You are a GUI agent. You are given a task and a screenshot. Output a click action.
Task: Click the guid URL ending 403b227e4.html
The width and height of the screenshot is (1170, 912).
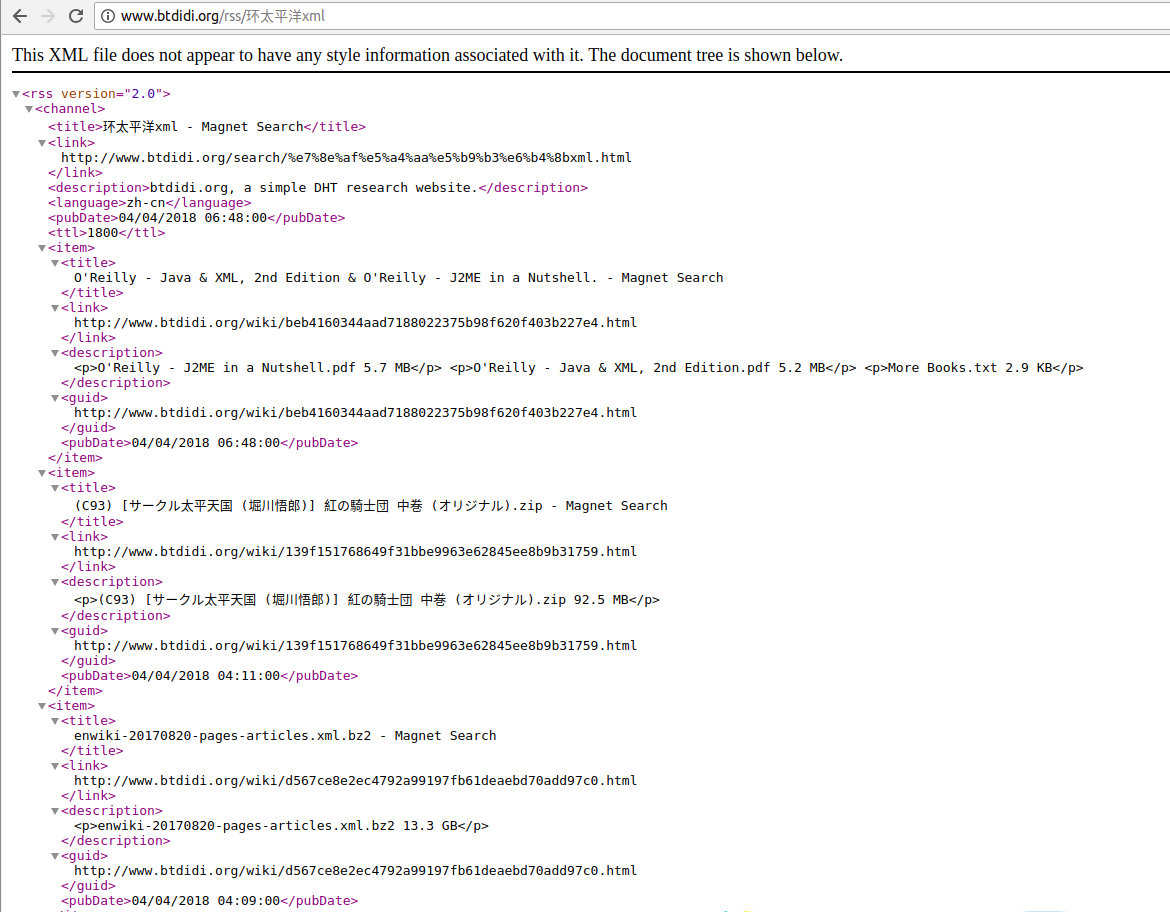point(355,413)
